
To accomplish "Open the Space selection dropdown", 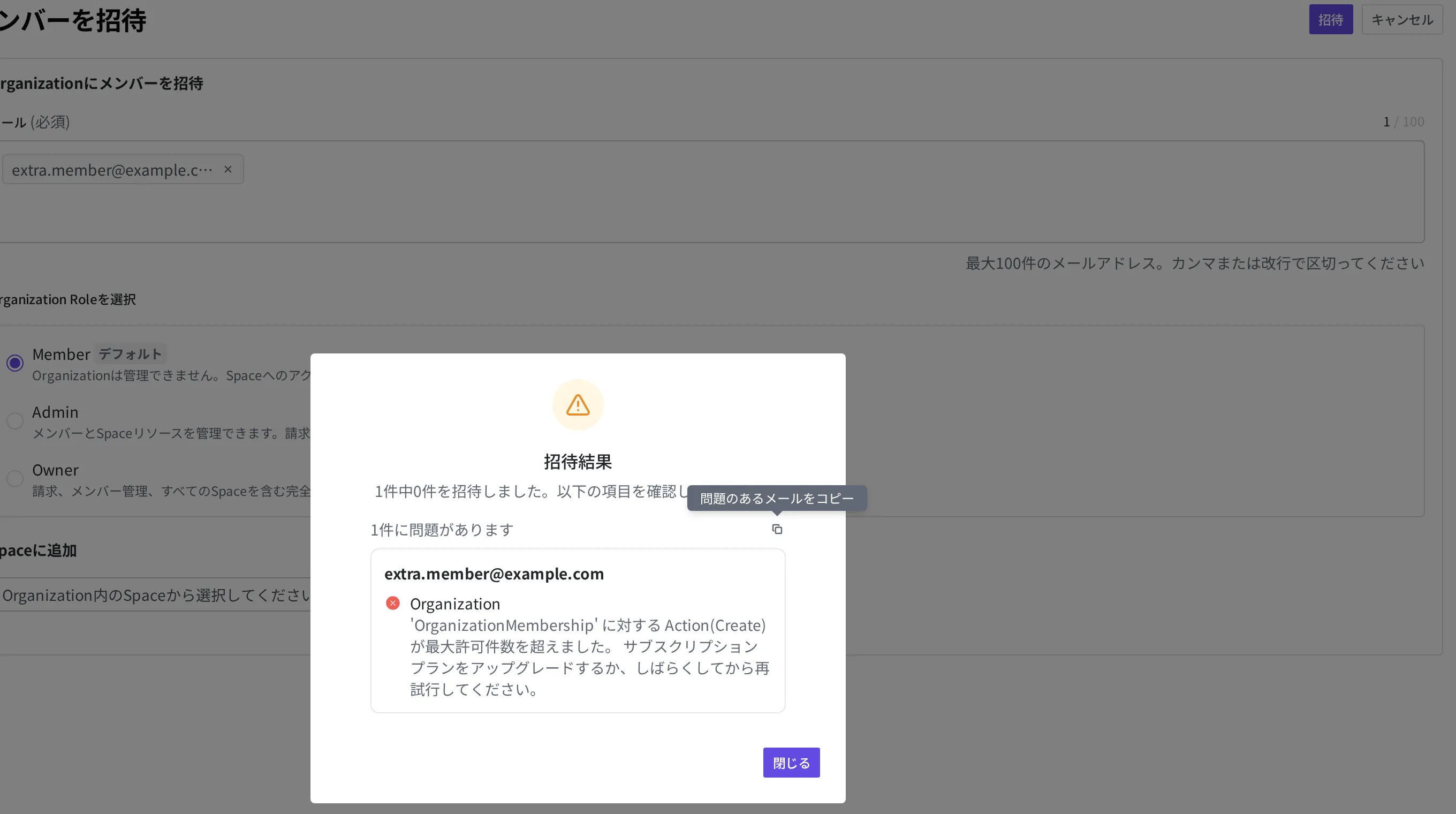I will click(155, 594).
